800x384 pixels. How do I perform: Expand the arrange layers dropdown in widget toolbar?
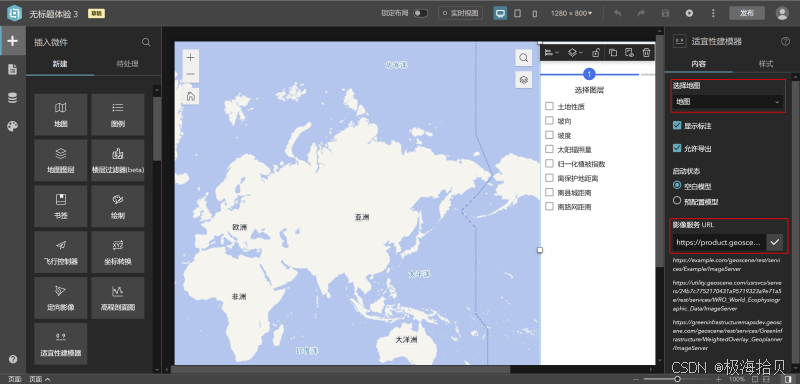576,53
